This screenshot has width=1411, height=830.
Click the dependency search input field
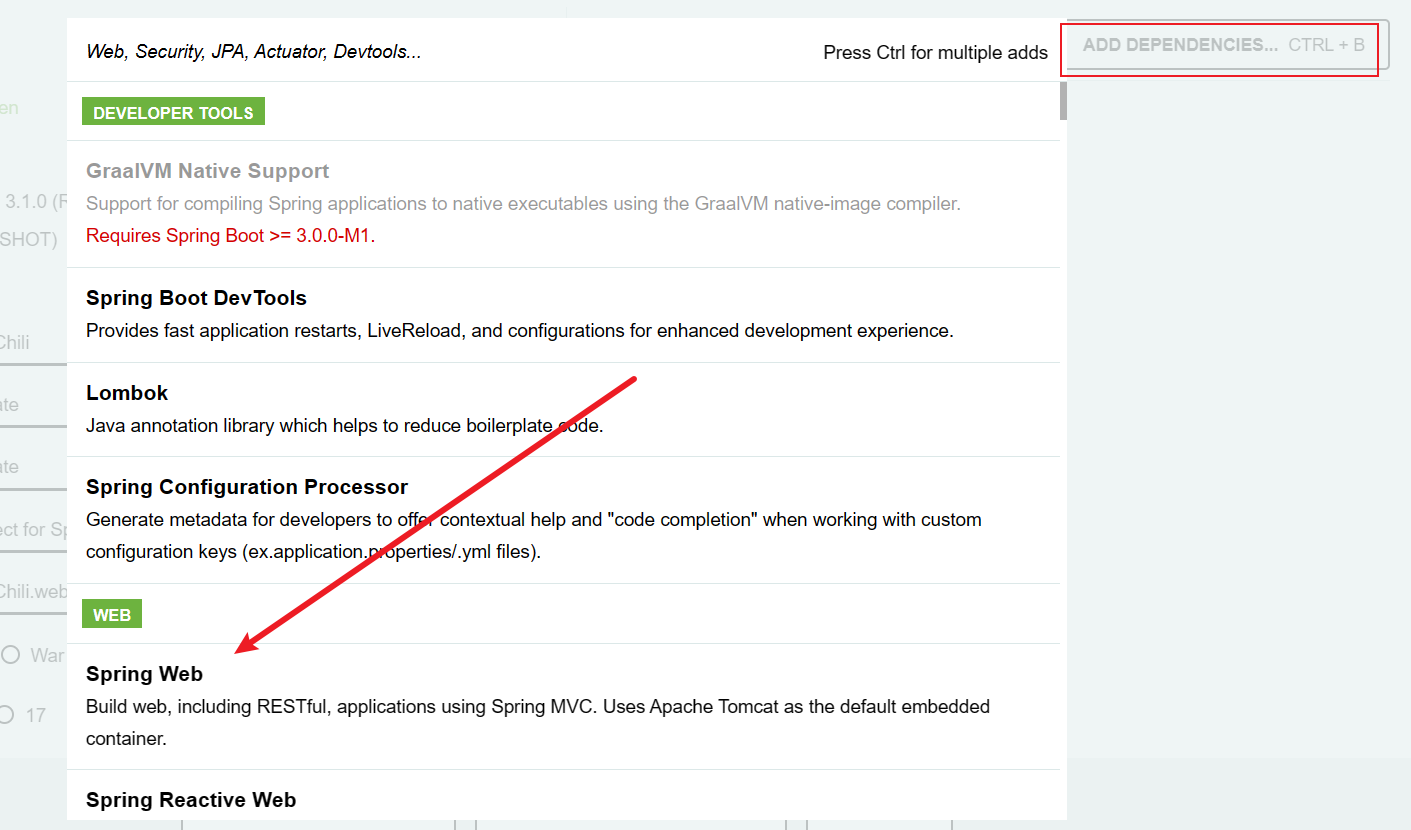click(400, 52)
